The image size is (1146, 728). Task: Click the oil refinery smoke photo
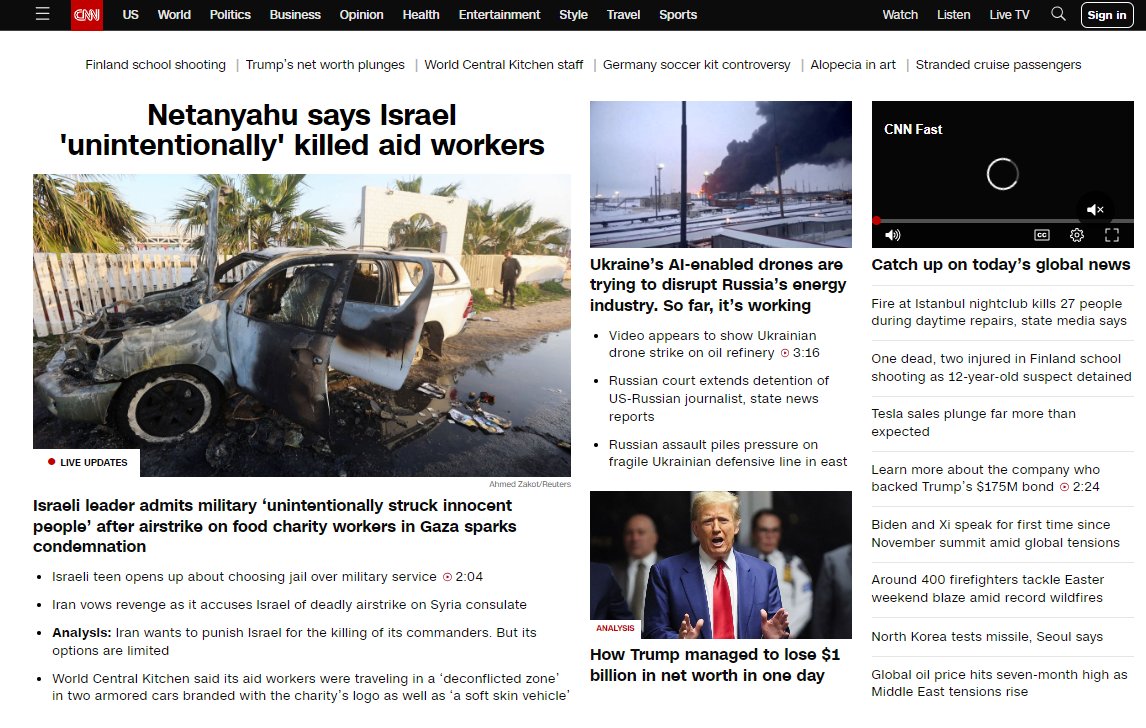[721, 174]
